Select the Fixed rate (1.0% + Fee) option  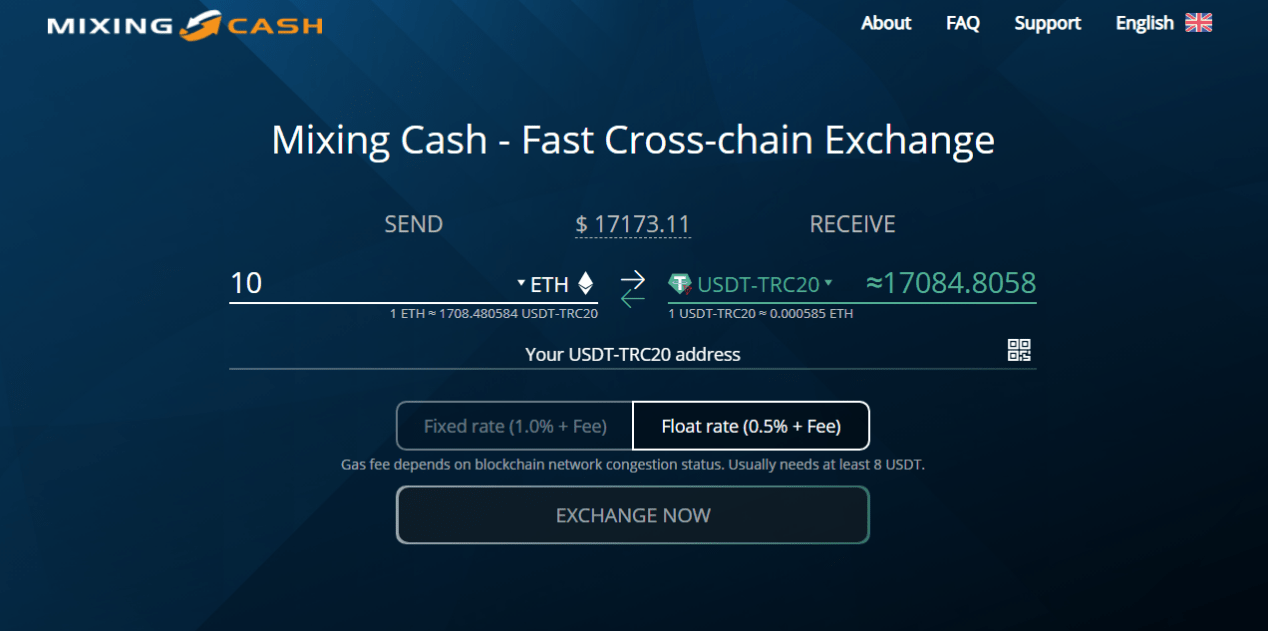click(x=515, y=426)
